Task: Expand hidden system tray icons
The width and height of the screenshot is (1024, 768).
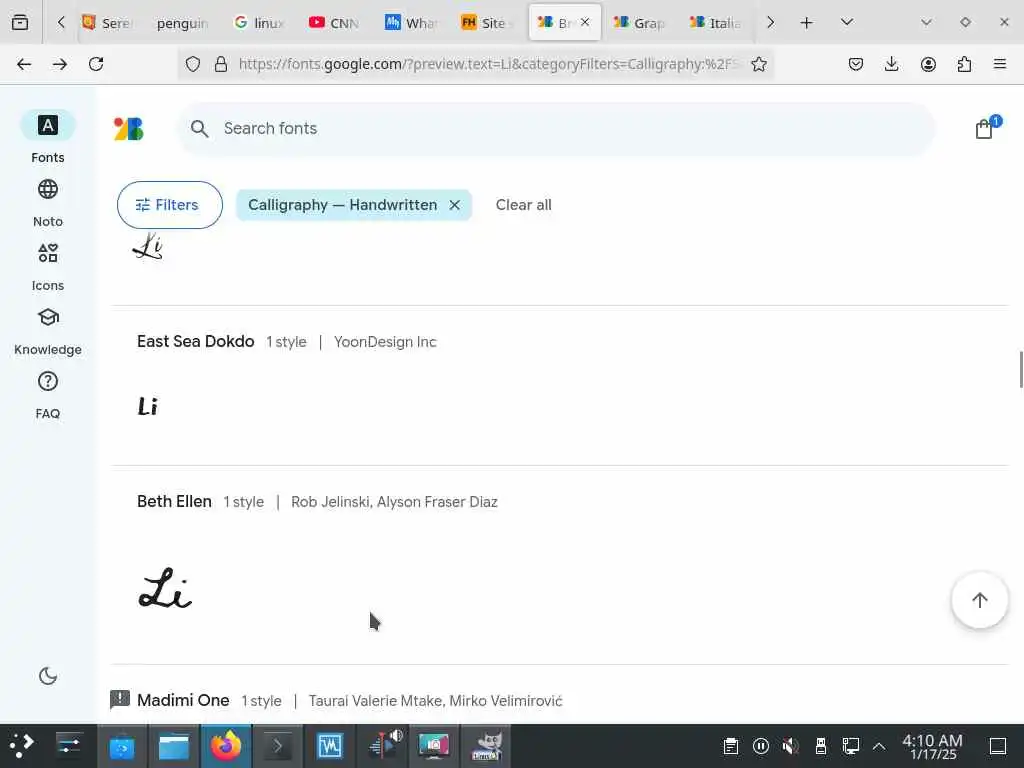Action: click(879, 746)
